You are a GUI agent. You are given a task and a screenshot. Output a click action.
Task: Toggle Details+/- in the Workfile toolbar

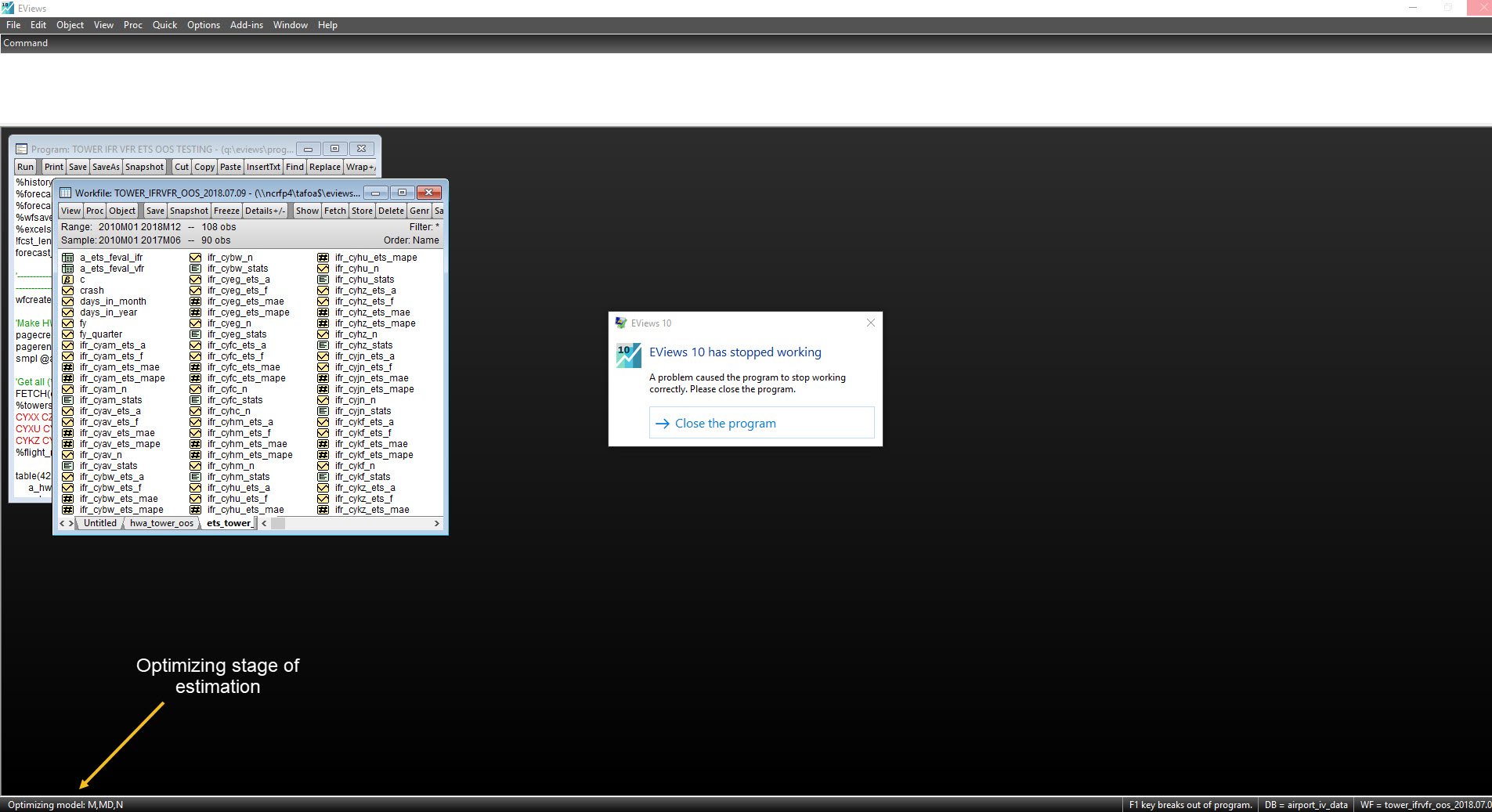(265, 211)
